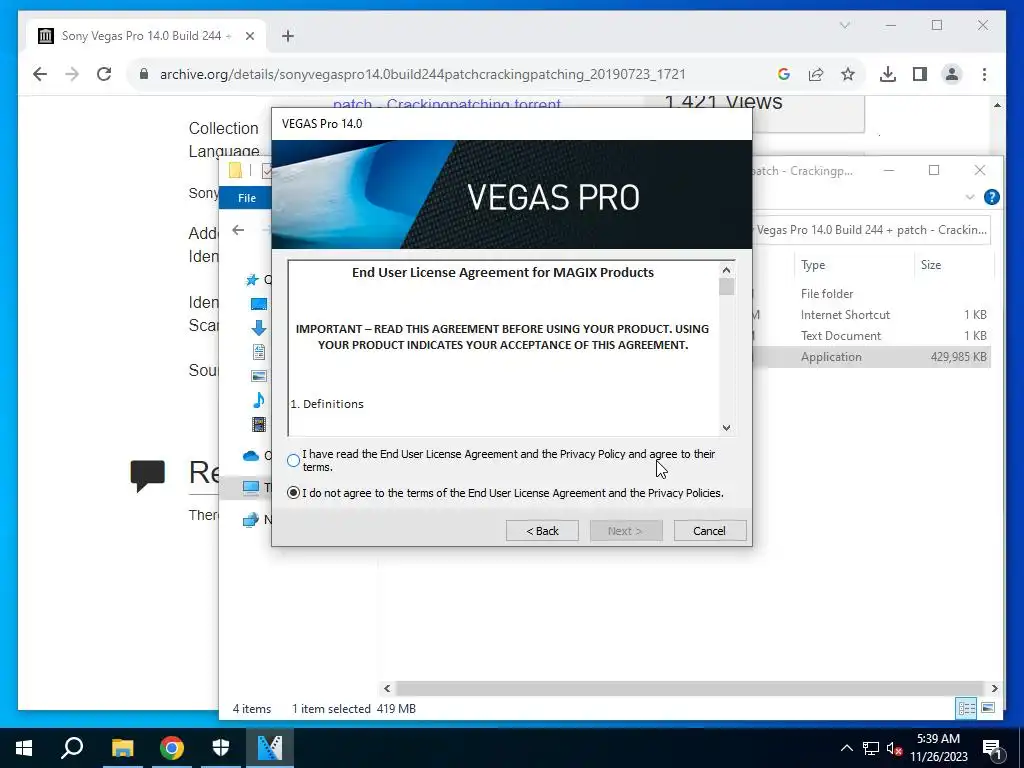
Task: Open Chrome from the taskbar
Action: [x=172, y=748]
